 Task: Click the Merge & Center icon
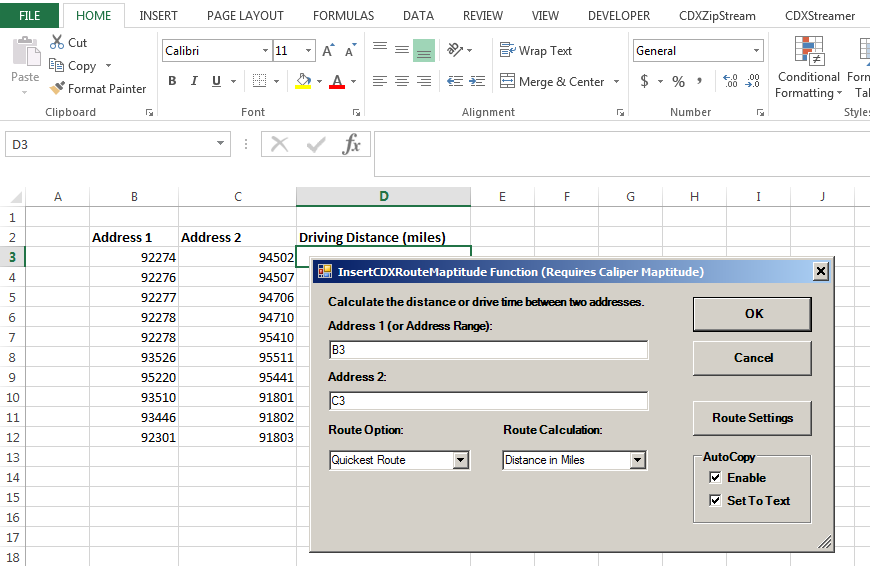click(507, 82)
